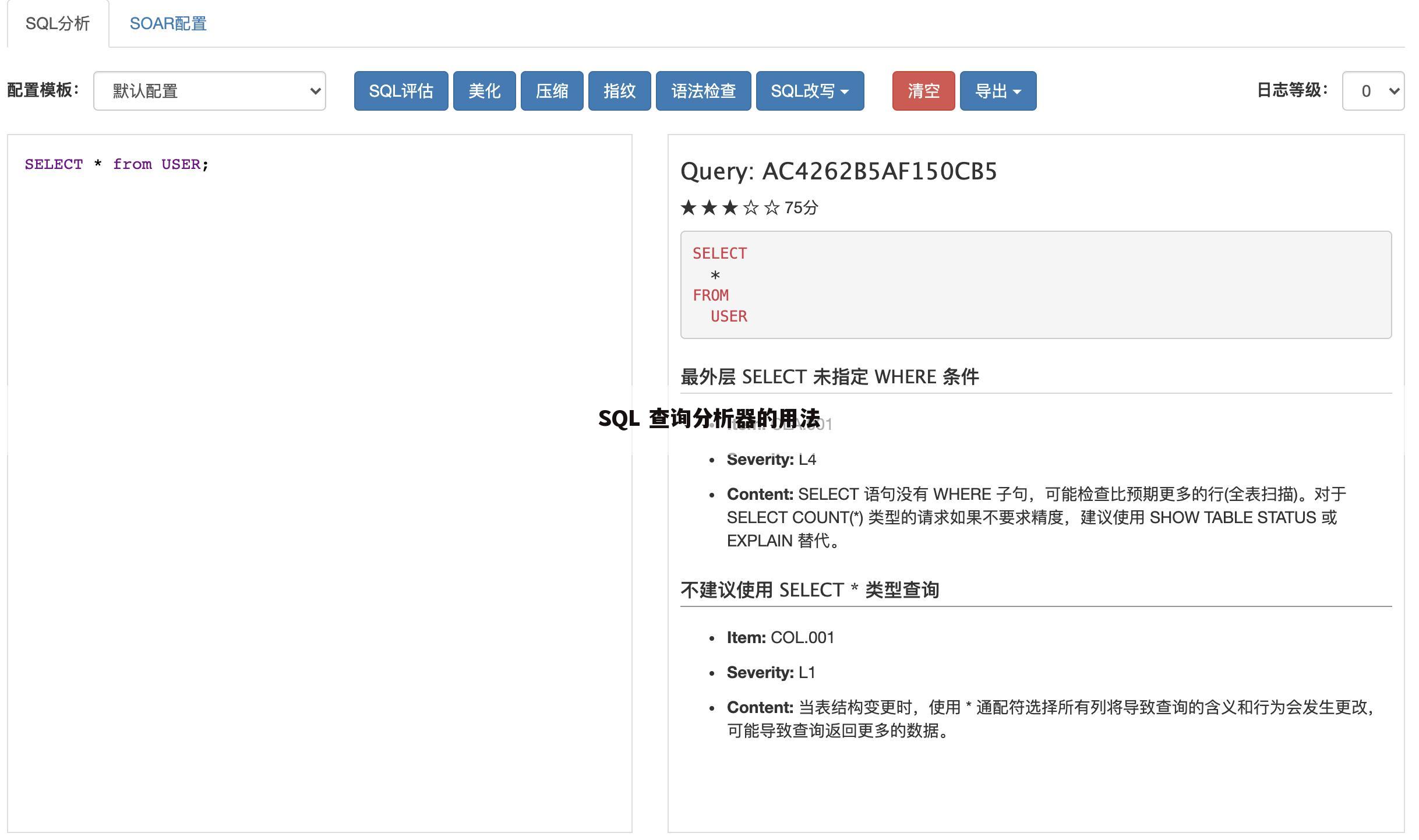Click the 美化 button

[484, 91]
